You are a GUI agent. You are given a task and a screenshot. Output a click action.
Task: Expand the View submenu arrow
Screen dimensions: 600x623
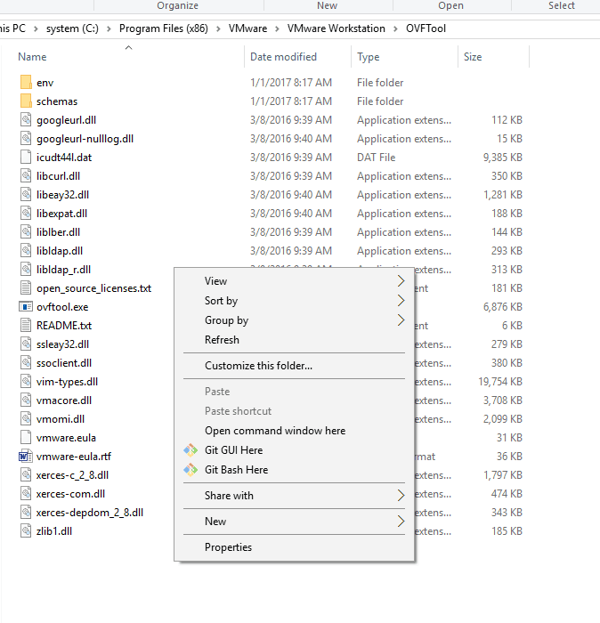pyautogui.click(x=401, y=281)
